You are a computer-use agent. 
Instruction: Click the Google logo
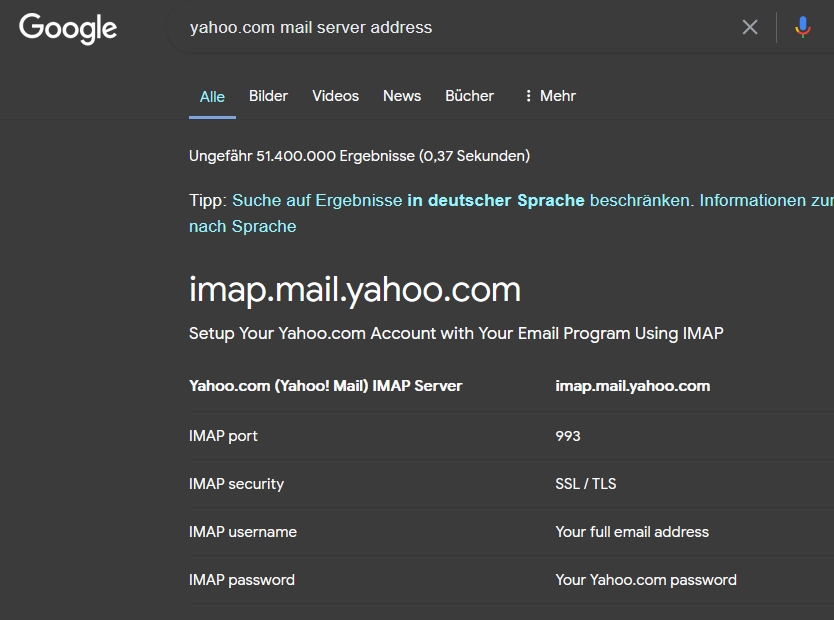68,28
